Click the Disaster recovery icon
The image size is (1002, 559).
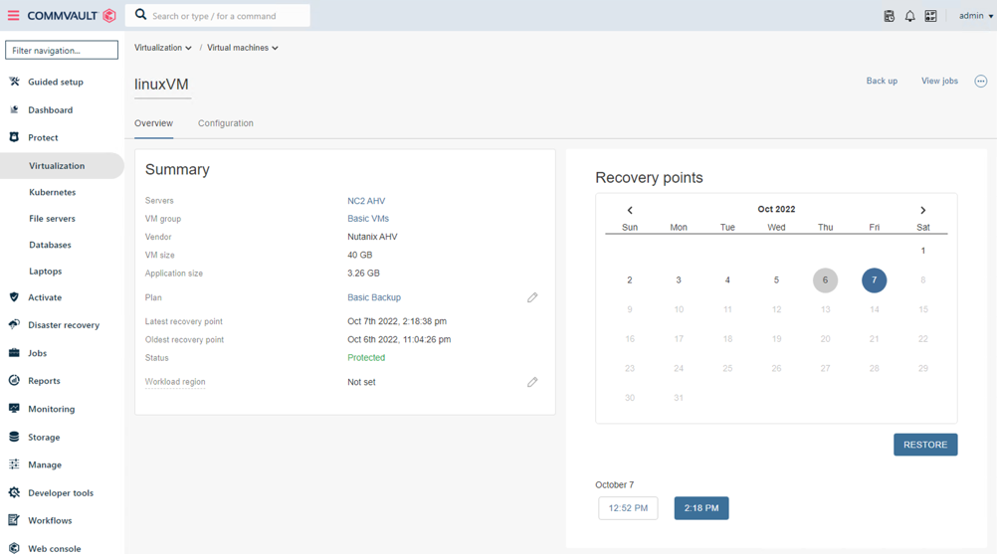point(14,325)
